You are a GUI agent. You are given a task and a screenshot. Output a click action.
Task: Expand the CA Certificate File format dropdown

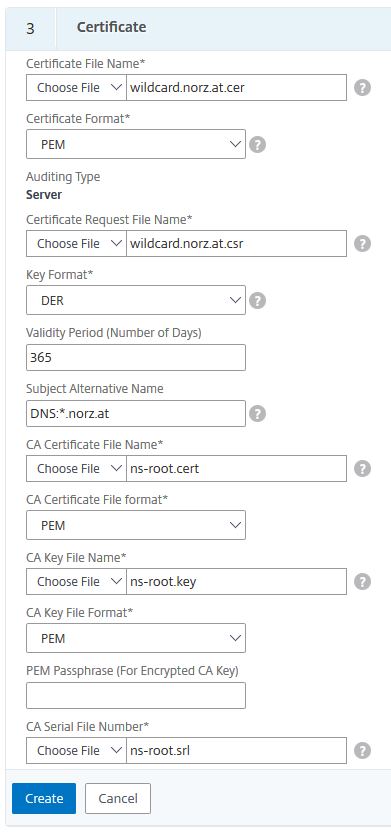[x=136, y=525]
